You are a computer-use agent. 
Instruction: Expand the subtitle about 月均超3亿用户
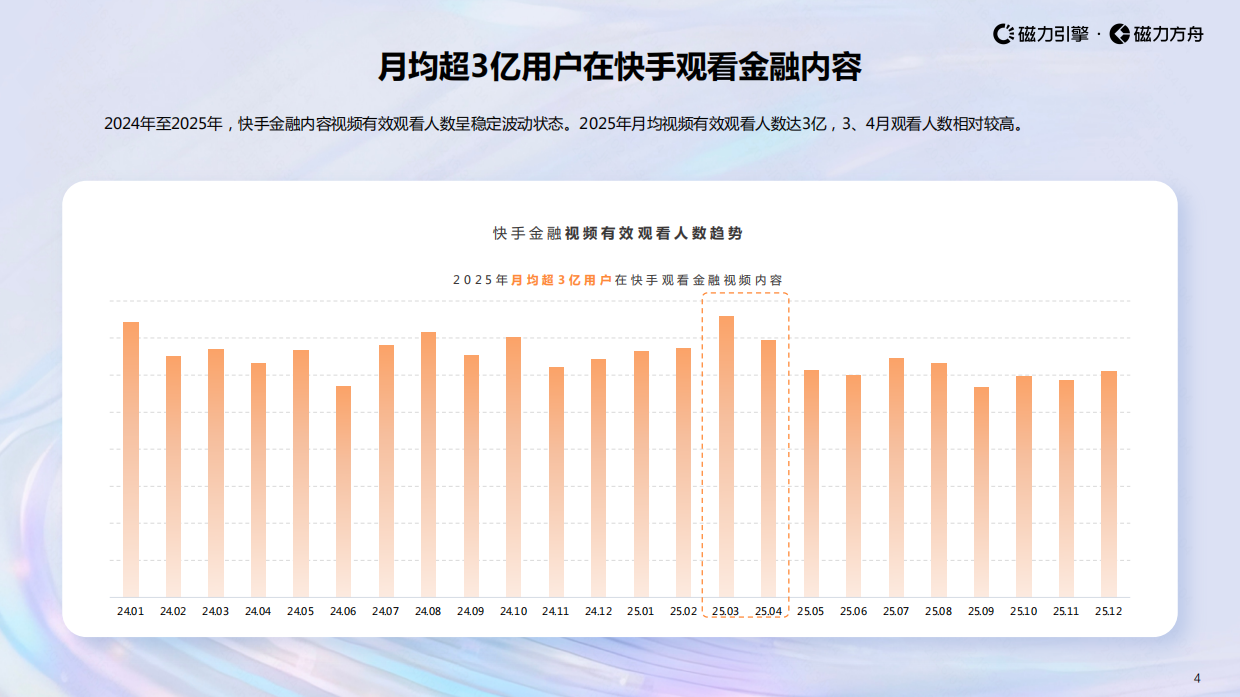point(620,277)
